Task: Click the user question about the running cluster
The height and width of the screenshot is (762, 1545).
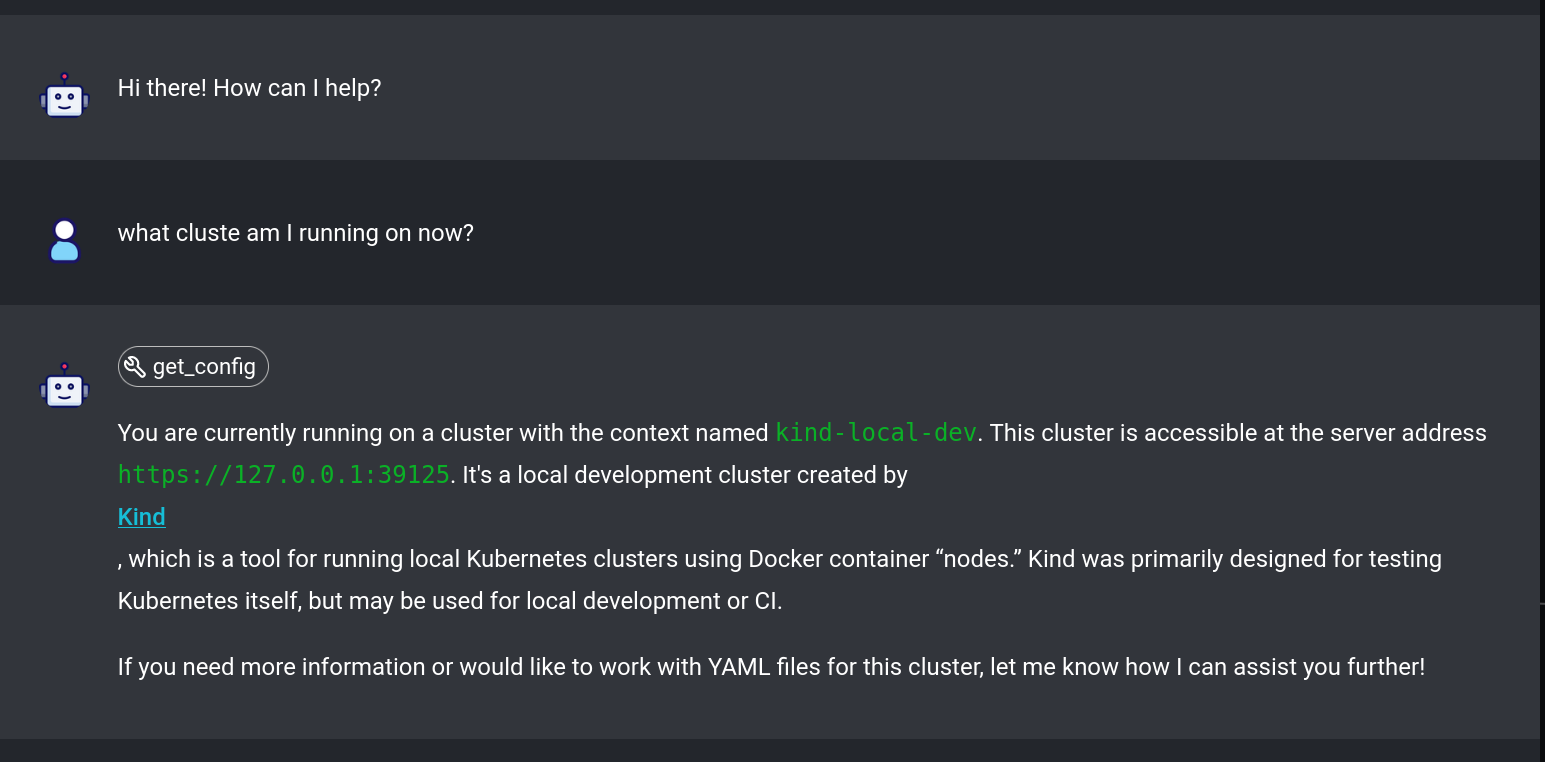Action: 295,232
